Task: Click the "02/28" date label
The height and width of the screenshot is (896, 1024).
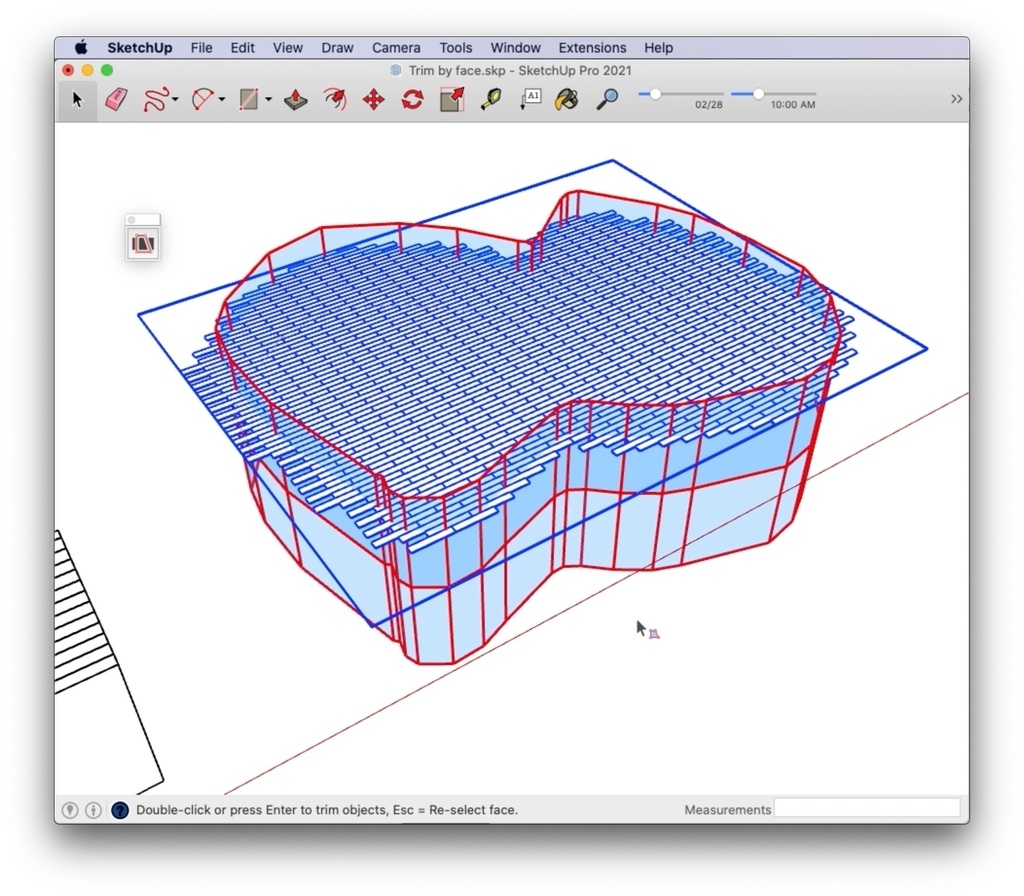Action: (x=709, y=104)
